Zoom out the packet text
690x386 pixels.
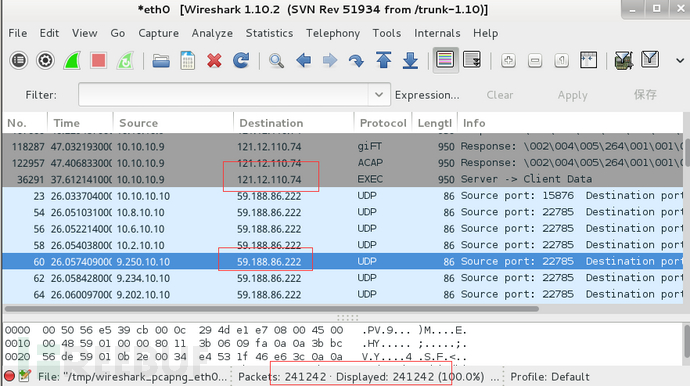coord(535,60)
